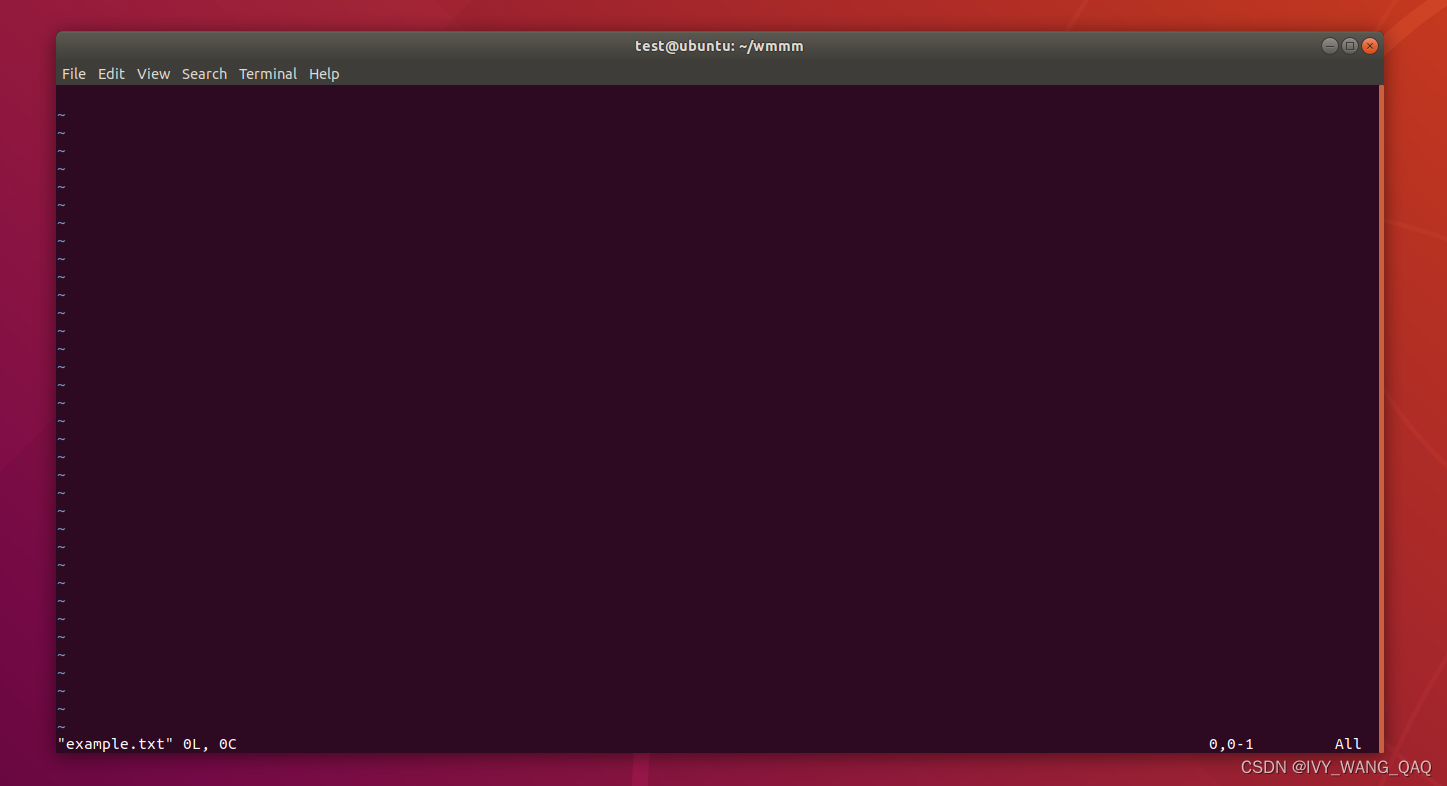
Task: Open the Help menu
Action: point(323,73)
